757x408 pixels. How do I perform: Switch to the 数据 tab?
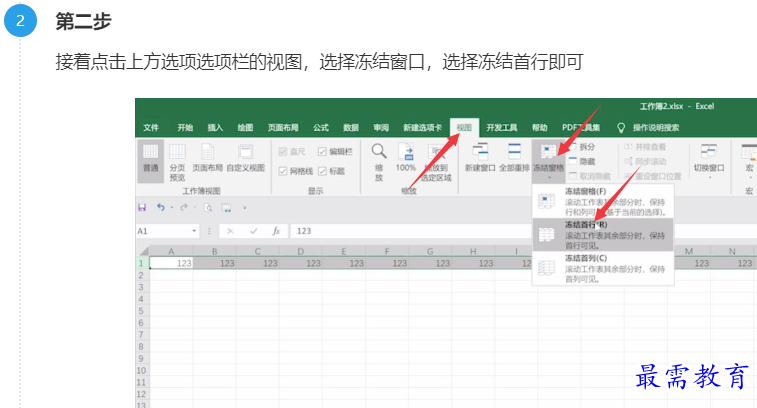[350, 127]
